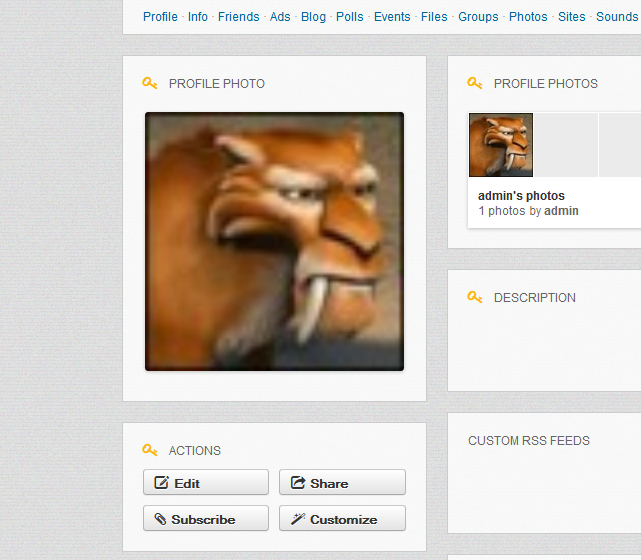Click the key icon beside Profile Photo
The width and height of the screenshot is (641, 560).
pos(150,83)
